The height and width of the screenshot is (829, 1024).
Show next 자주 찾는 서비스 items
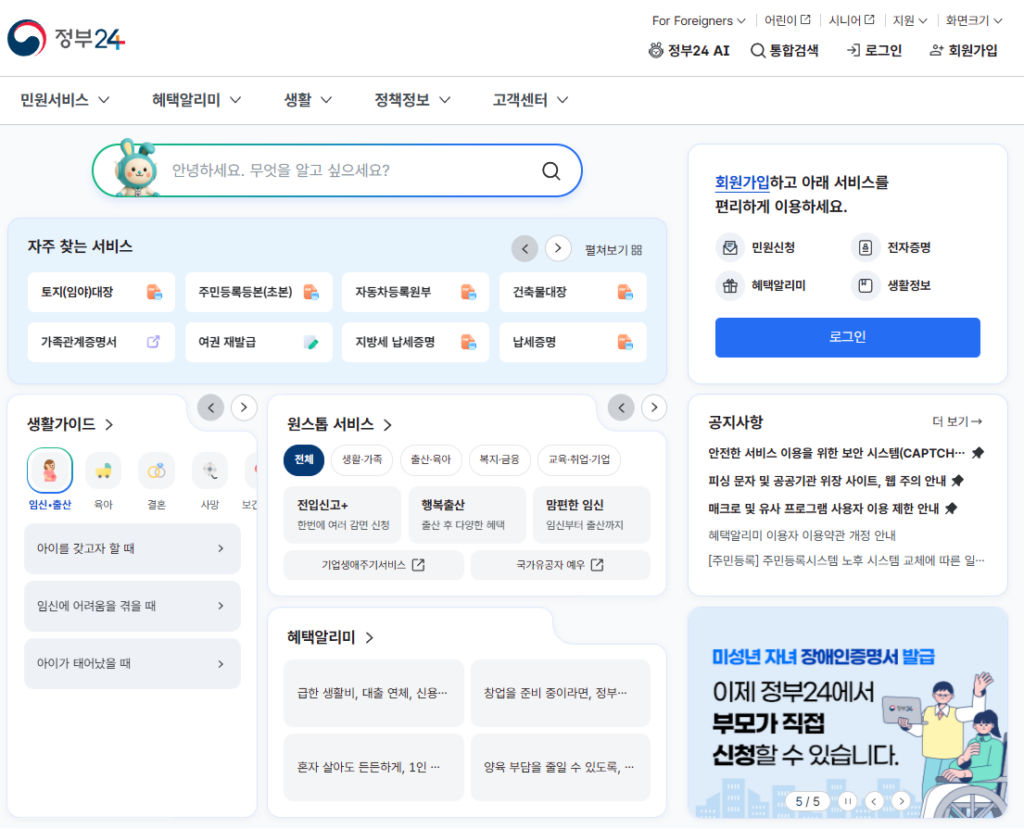(558, 248)
